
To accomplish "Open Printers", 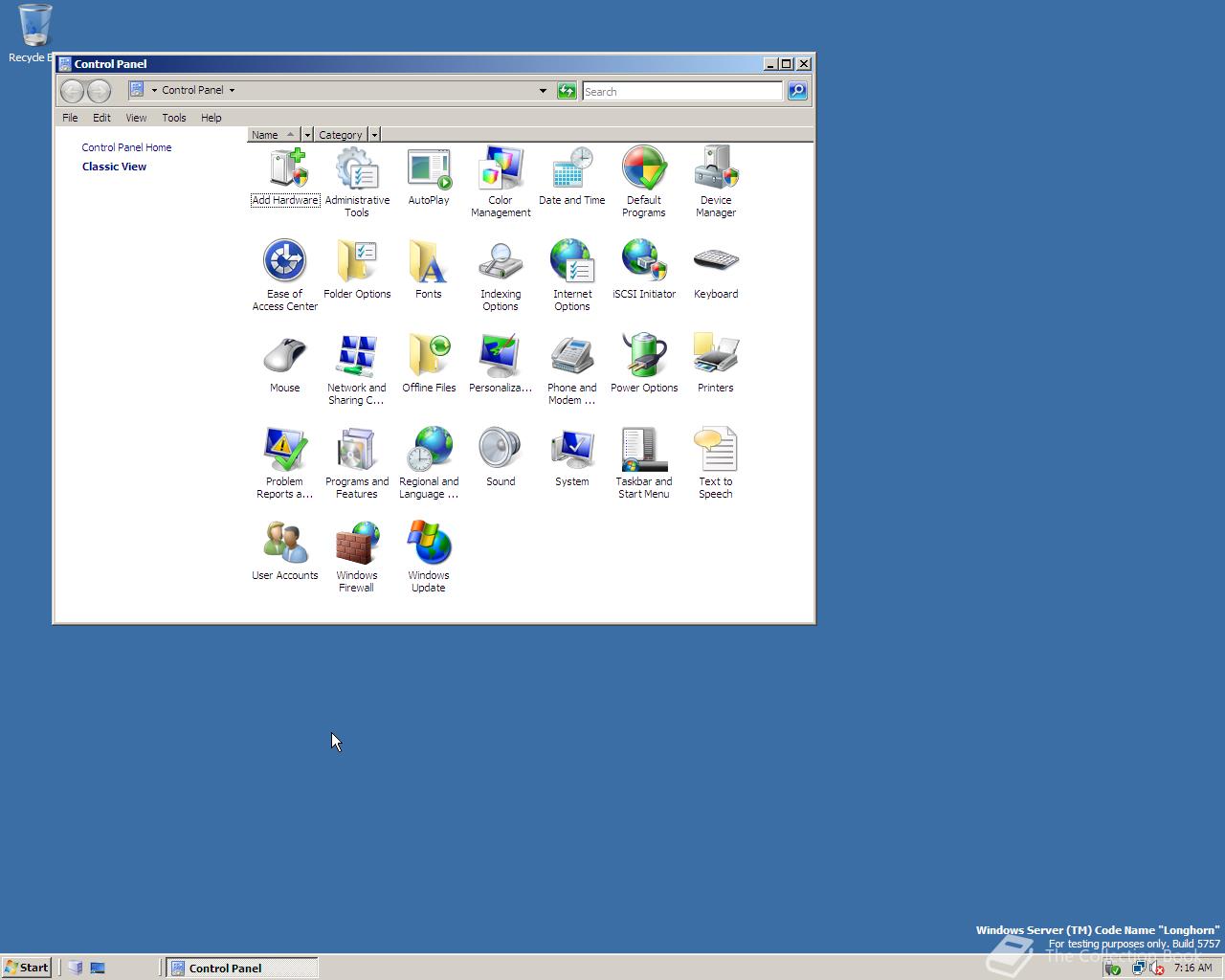I will [x=716, y=365].
